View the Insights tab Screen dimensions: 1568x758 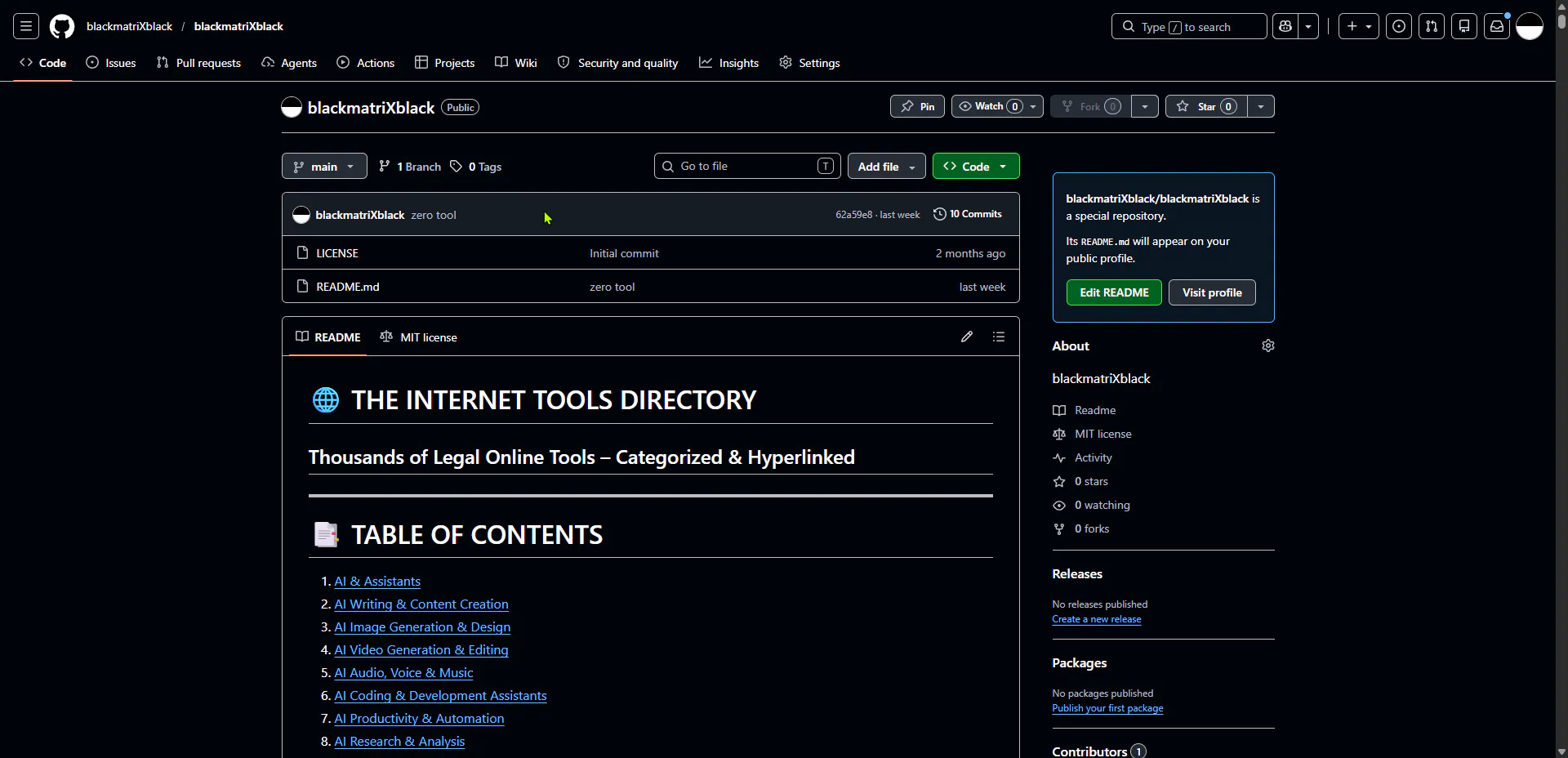[729, 63]
